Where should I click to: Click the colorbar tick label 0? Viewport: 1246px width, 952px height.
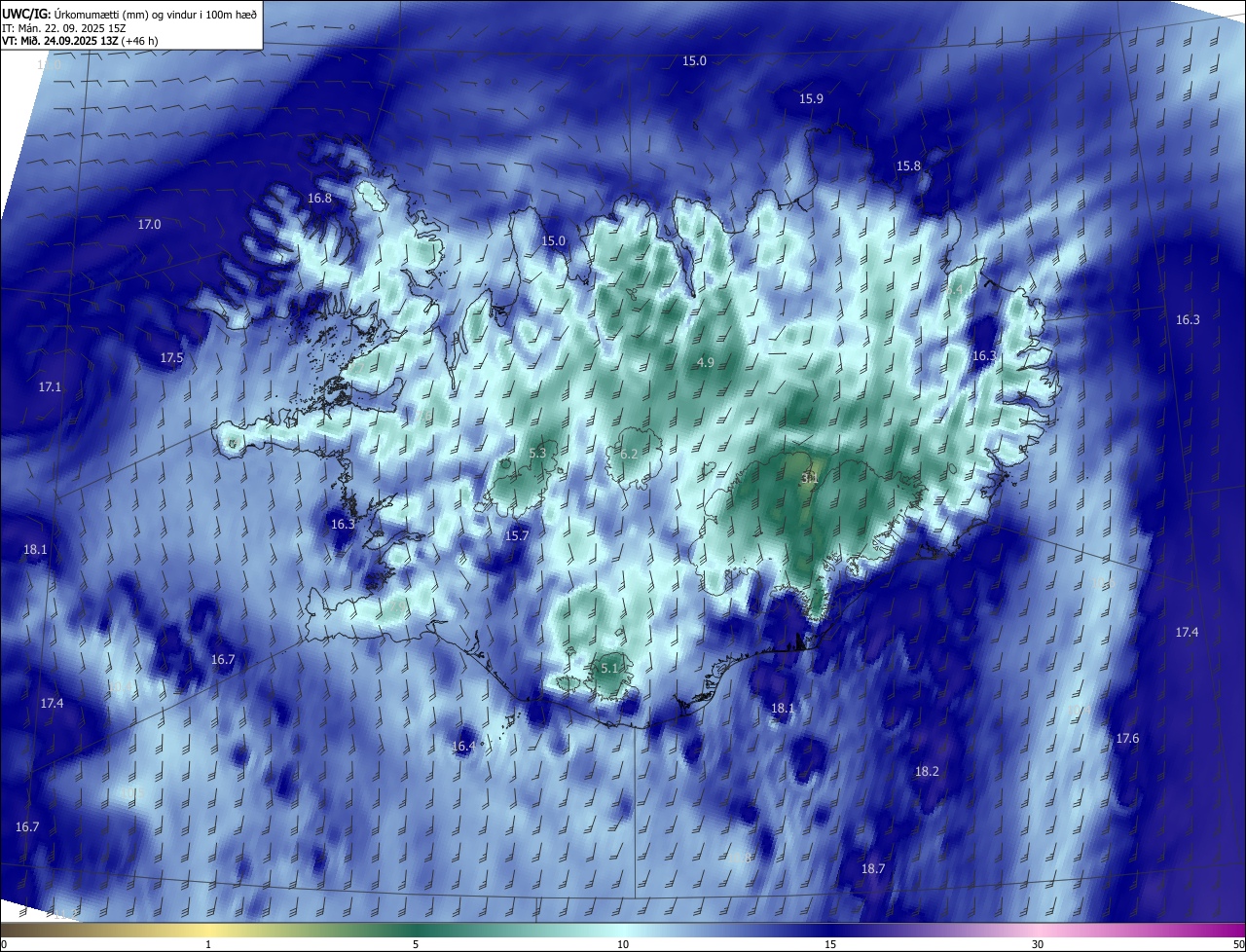(3, 944)
